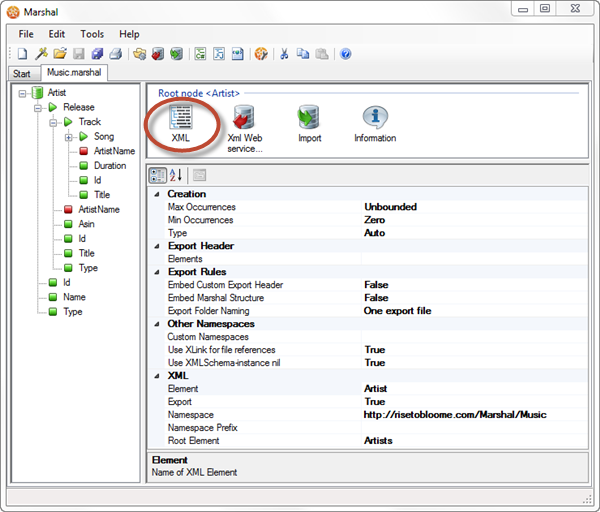Click the folder with gear toolbar icon
Image resolution: width=600 pixels, height=512 pixels.
pos(140,54)
